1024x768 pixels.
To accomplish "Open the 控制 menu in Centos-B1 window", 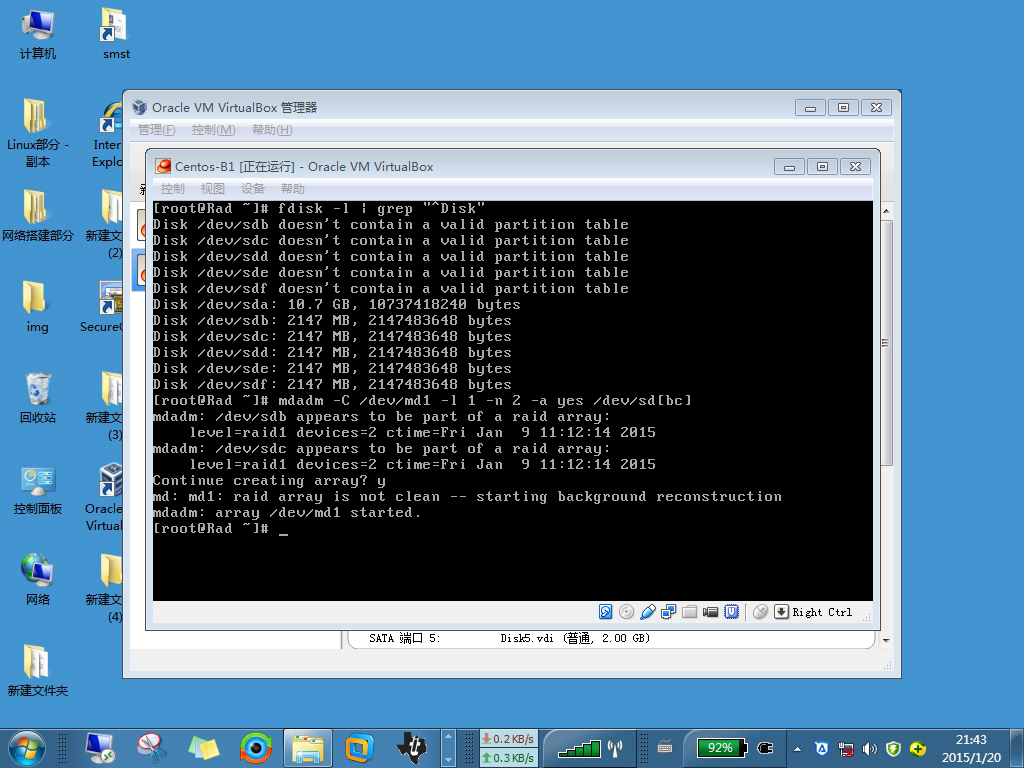I will click(x=173, y=189).
